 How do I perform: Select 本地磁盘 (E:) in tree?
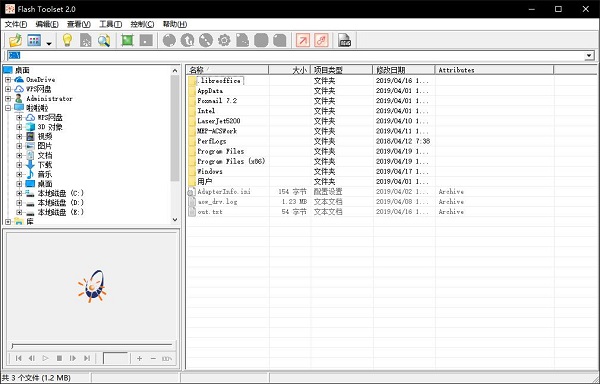click(x=60, y=212)
